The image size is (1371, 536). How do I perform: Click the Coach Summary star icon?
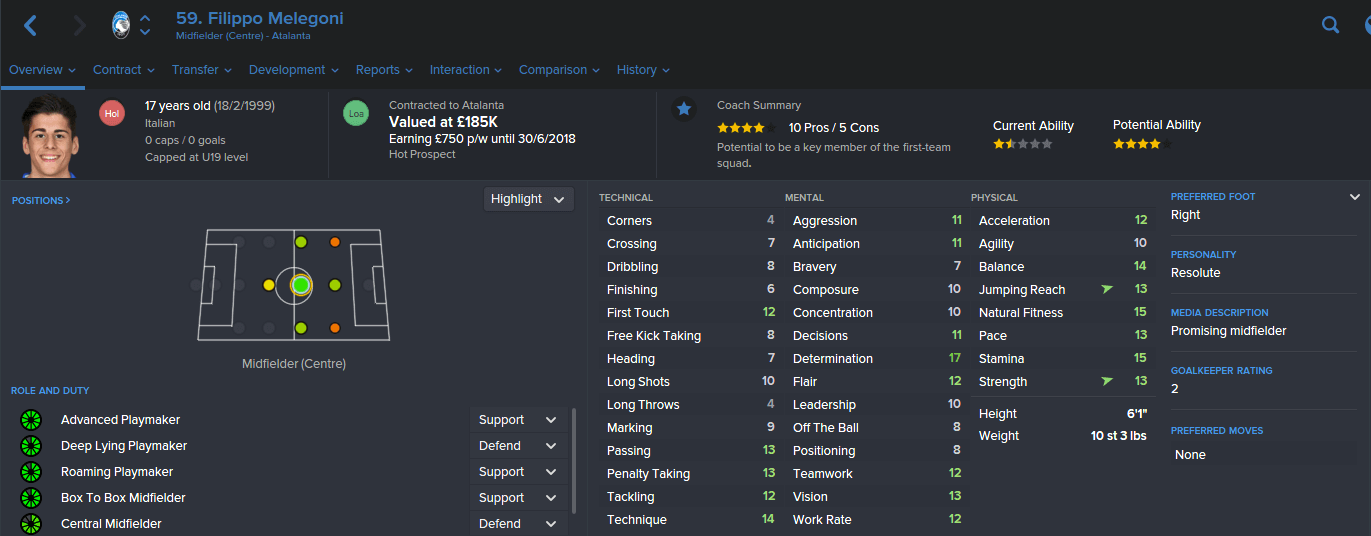click(x=684, y=109)
